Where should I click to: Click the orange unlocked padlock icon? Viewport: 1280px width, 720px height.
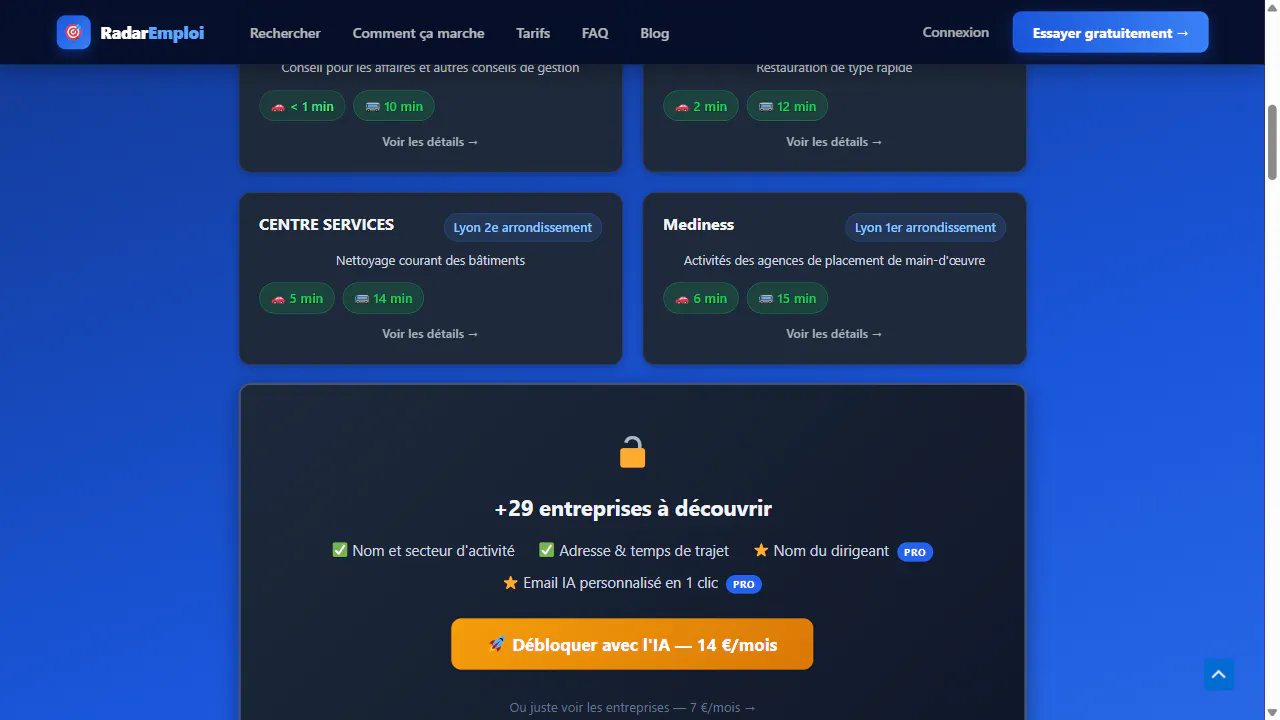632,452
